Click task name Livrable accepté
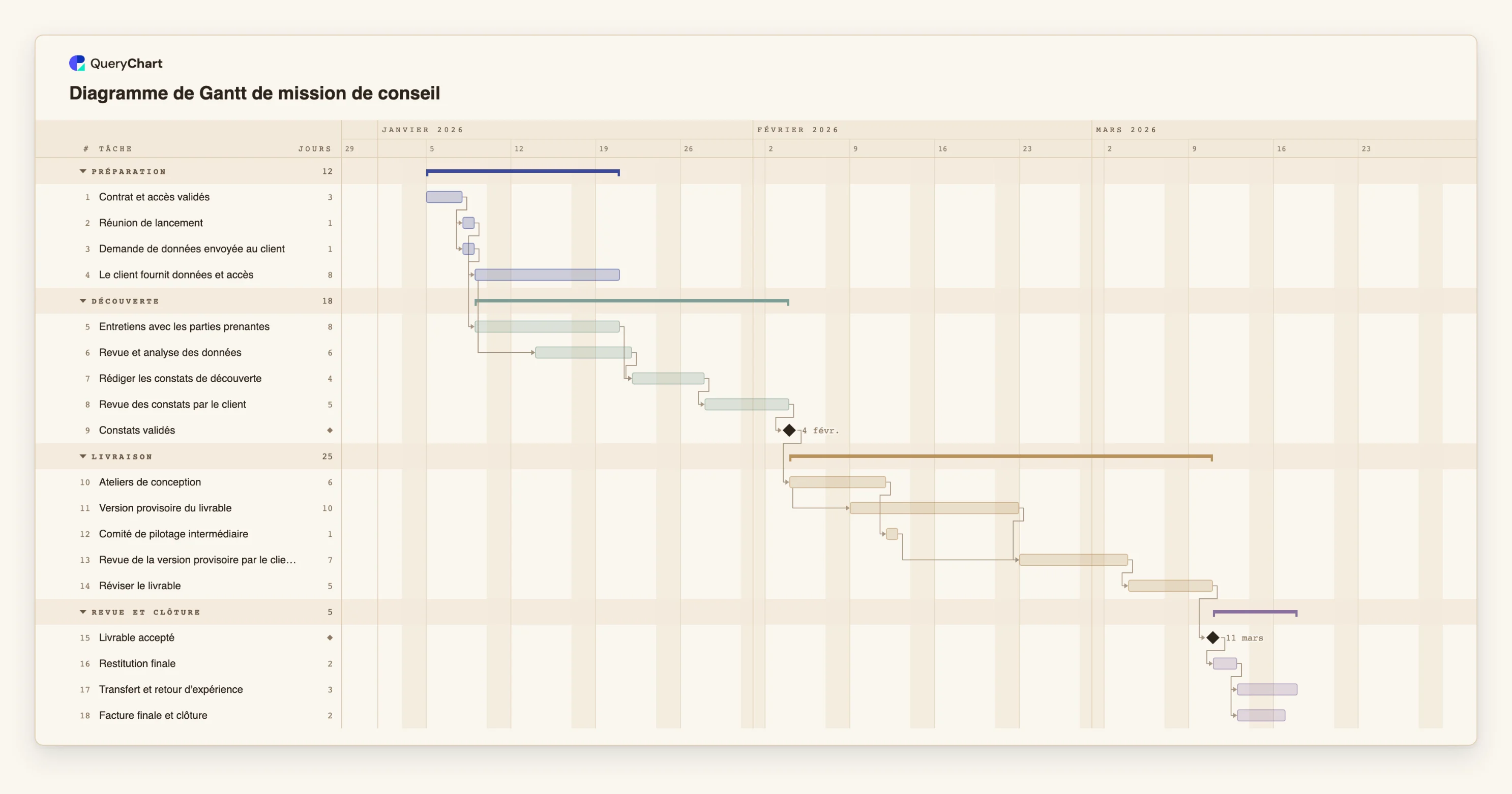This screenshot has width=1512, height=794. [137, 638]
